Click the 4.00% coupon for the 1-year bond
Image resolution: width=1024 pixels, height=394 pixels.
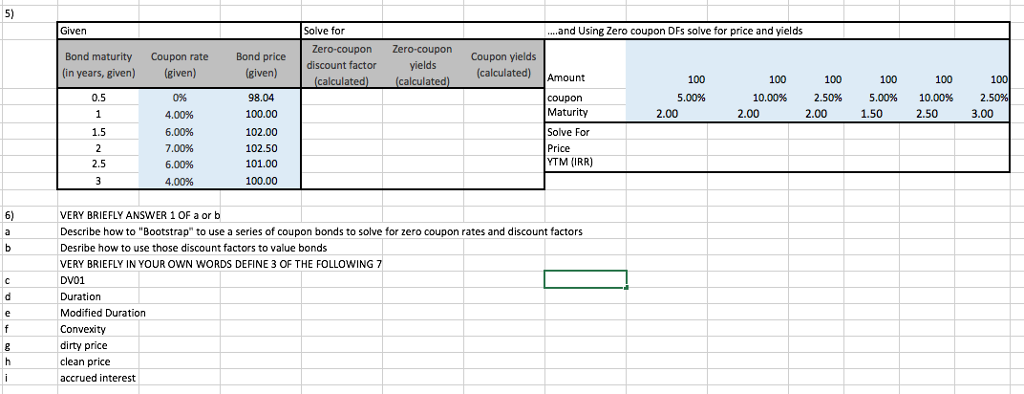tap(180, 114)
